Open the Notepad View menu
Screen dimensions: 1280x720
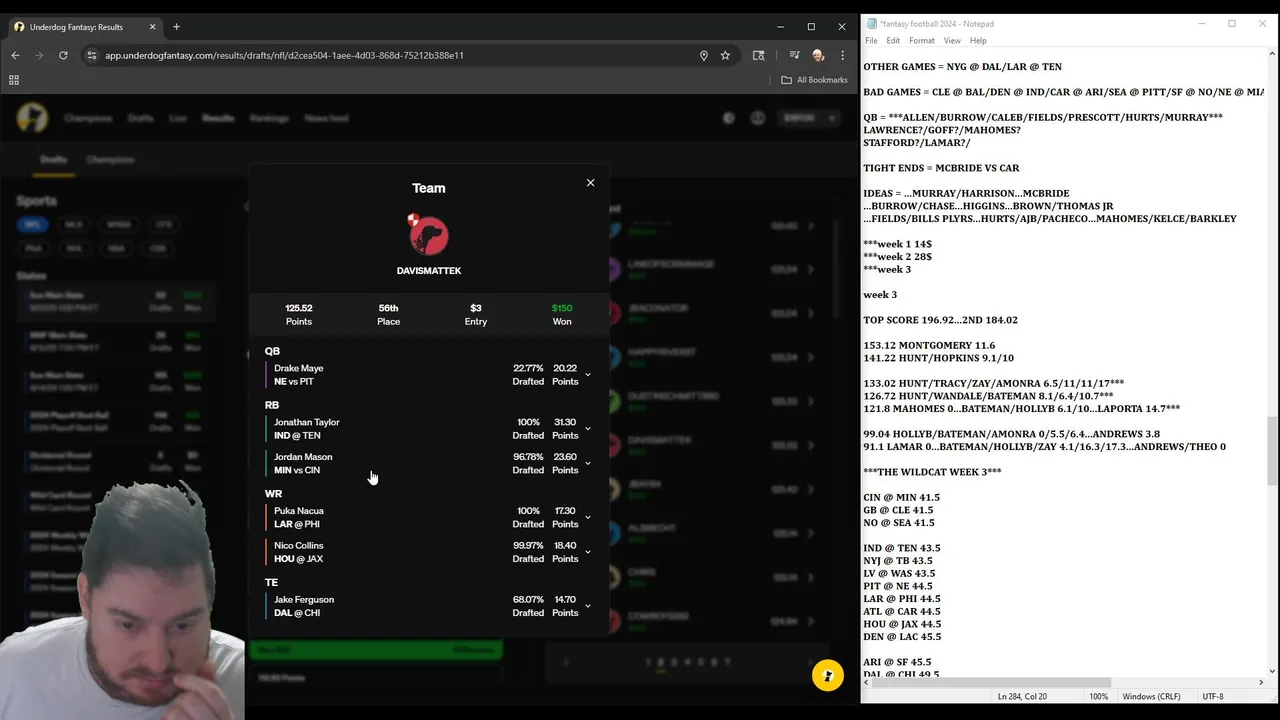952,41
